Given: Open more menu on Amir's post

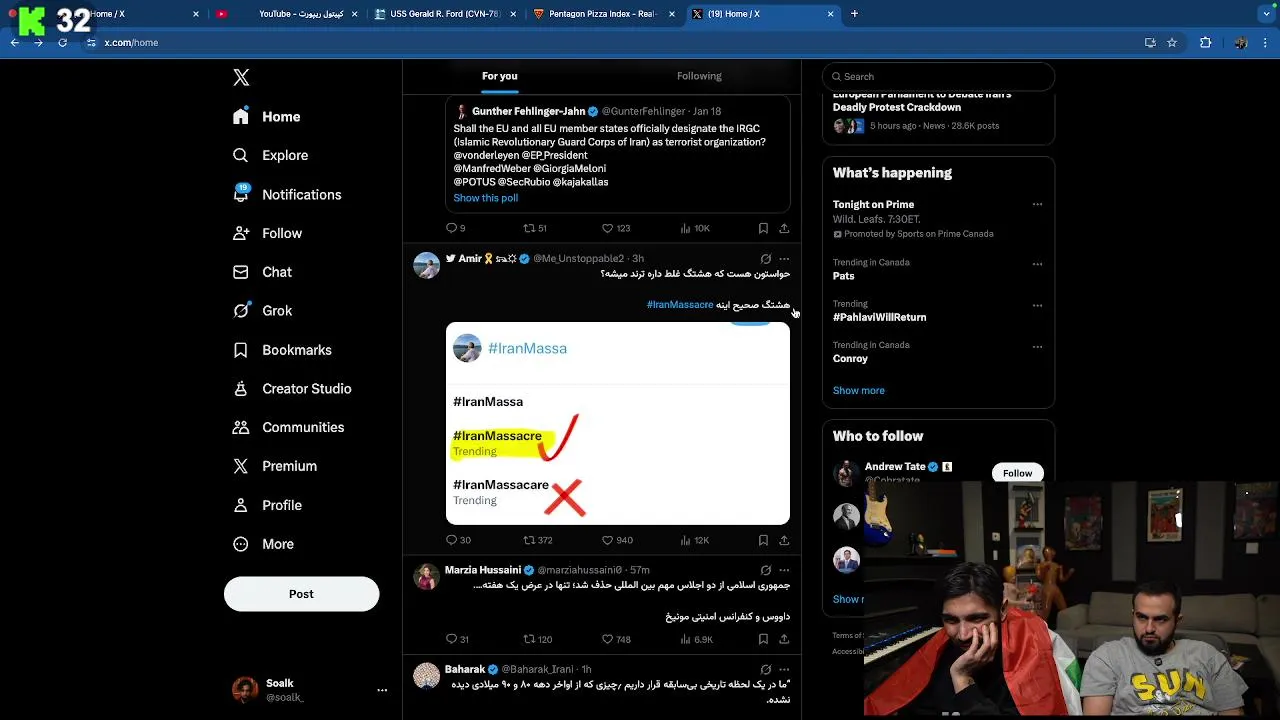Looking at the screenshot, I should tap(784, 259).
